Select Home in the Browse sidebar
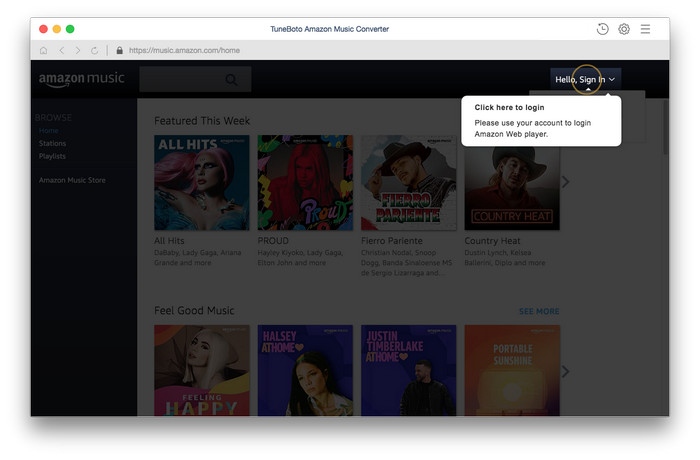 49,130
